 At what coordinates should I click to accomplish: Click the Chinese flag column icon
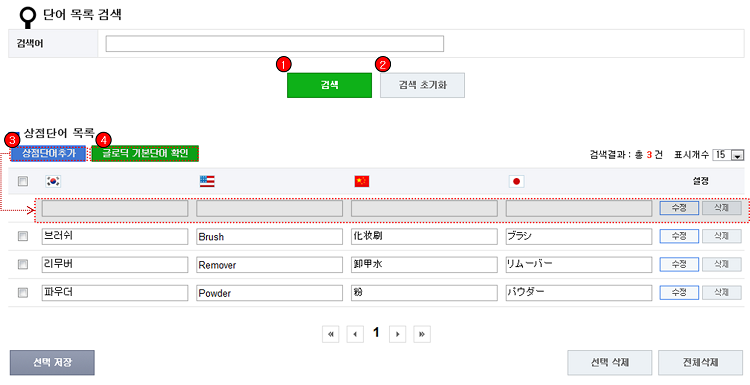(362, 181)
